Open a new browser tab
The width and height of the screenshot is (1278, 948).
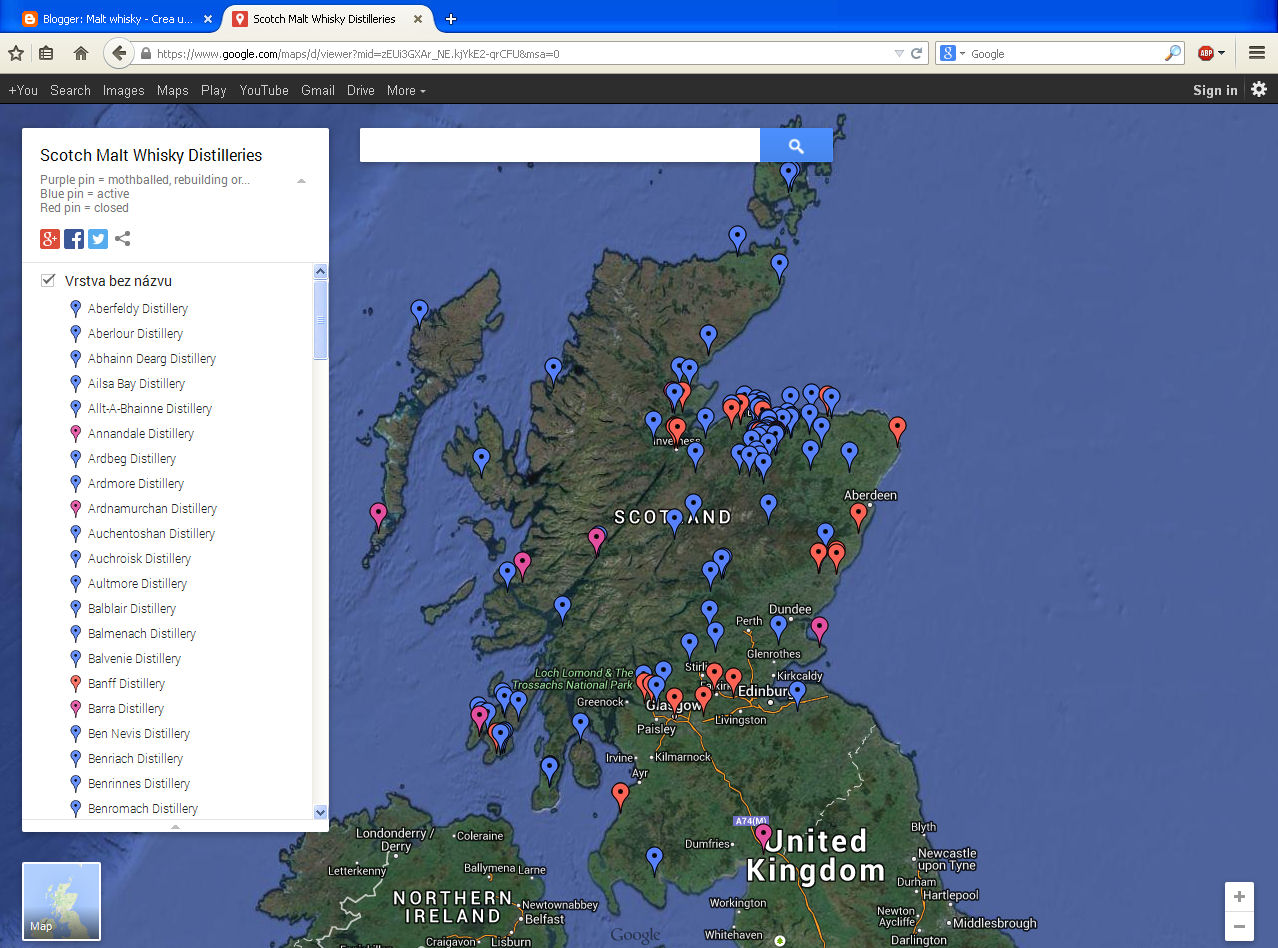[451, 19]
